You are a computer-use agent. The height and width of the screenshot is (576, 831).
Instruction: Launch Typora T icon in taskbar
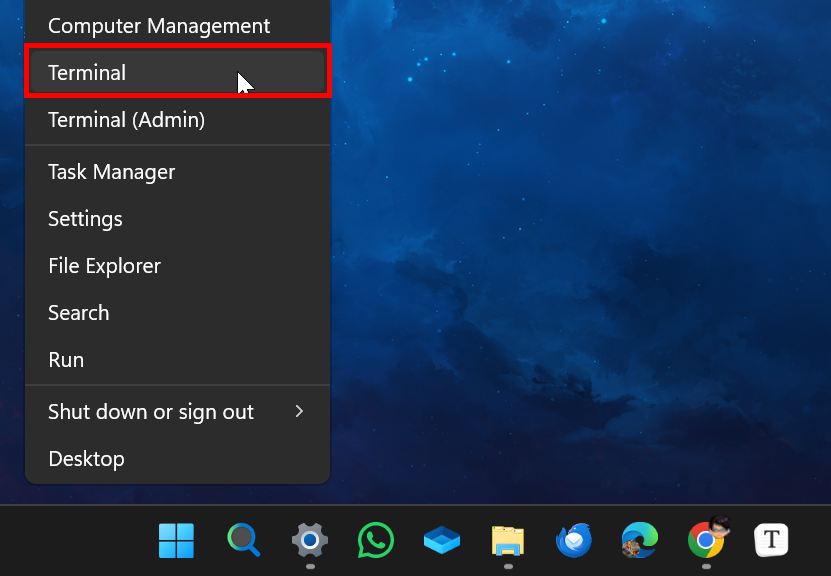pos(772,540)
